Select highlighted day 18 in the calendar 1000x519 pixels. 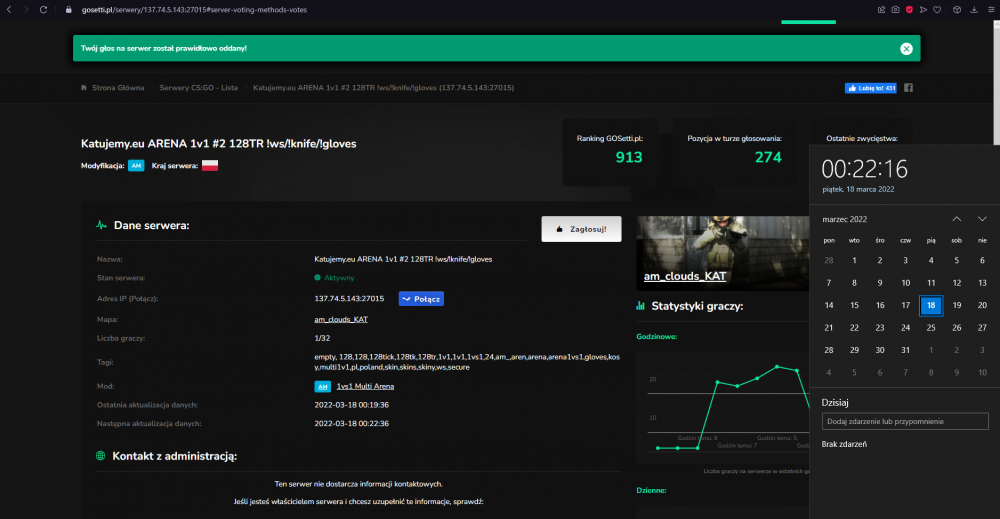[x=931, y=305]
